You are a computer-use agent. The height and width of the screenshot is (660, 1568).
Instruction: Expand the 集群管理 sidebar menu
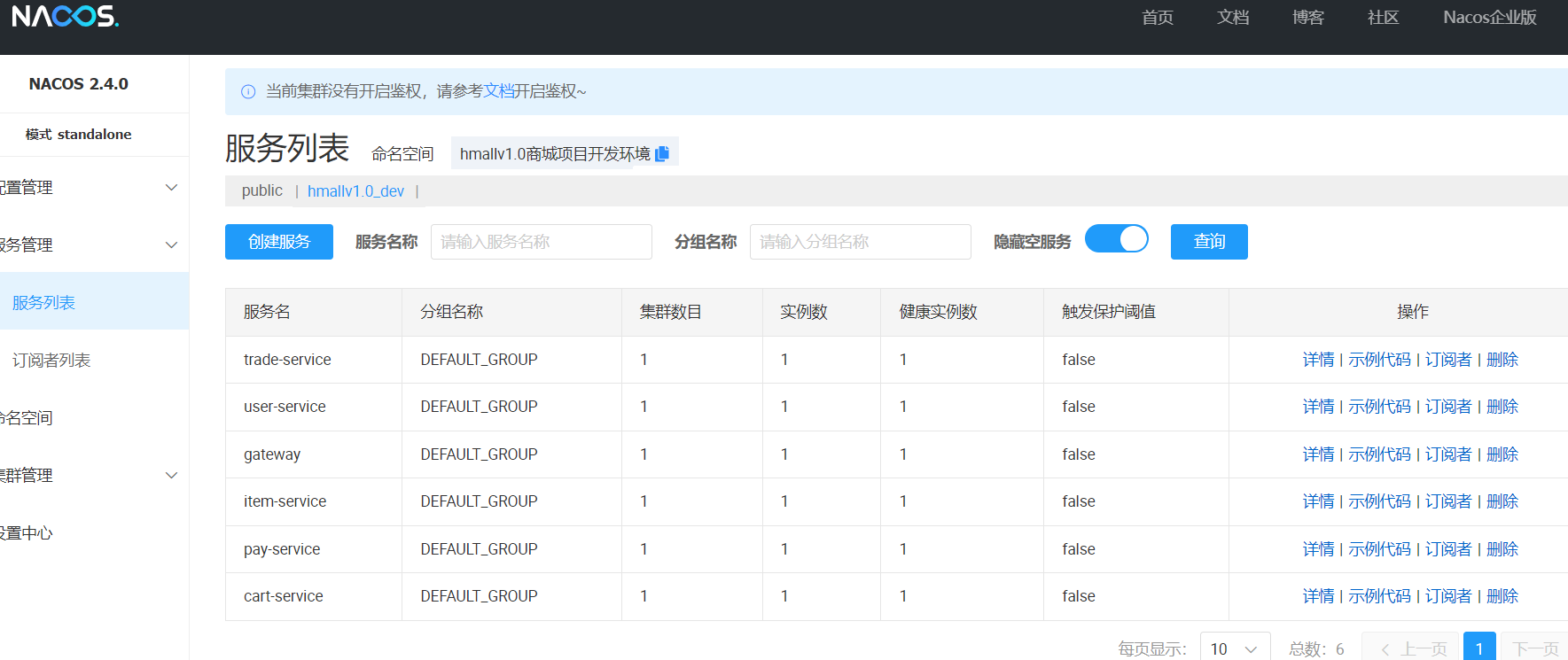94,476
